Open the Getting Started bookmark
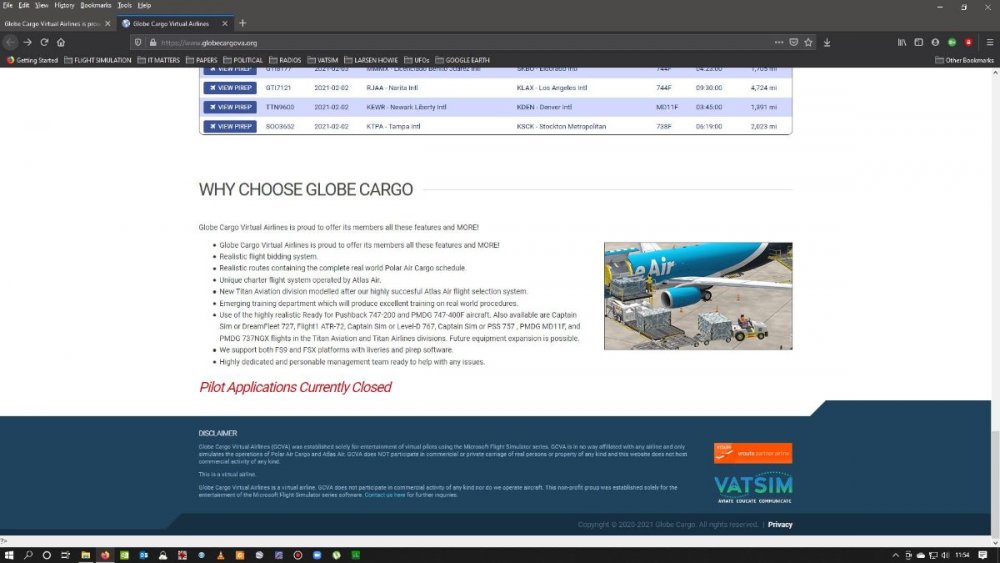The image size is (1000, 563). 33,60
